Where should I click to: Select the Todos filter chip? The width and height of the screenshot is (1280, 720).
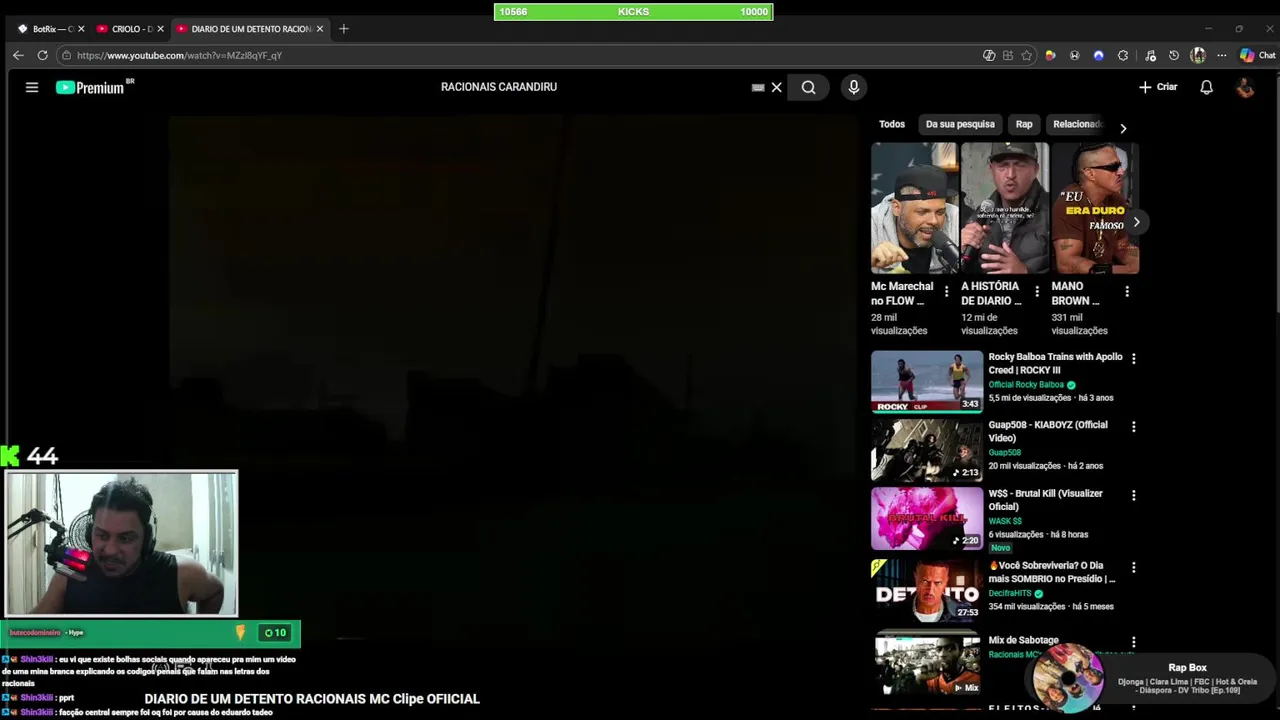pos(892,124)
